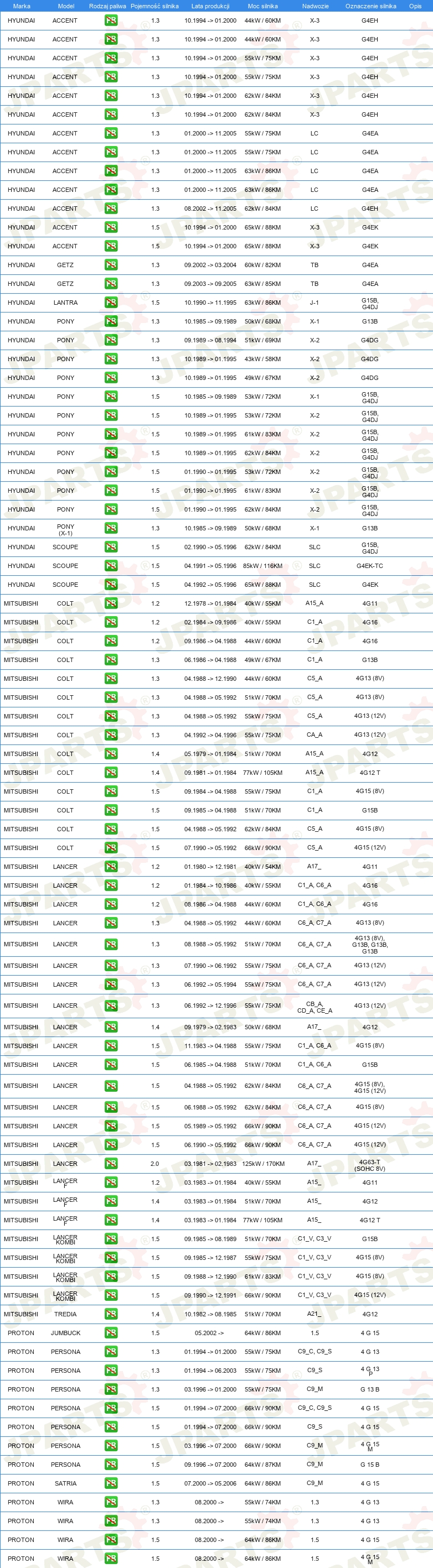Click the A21_ body code cell

(x=315, y=1314)
